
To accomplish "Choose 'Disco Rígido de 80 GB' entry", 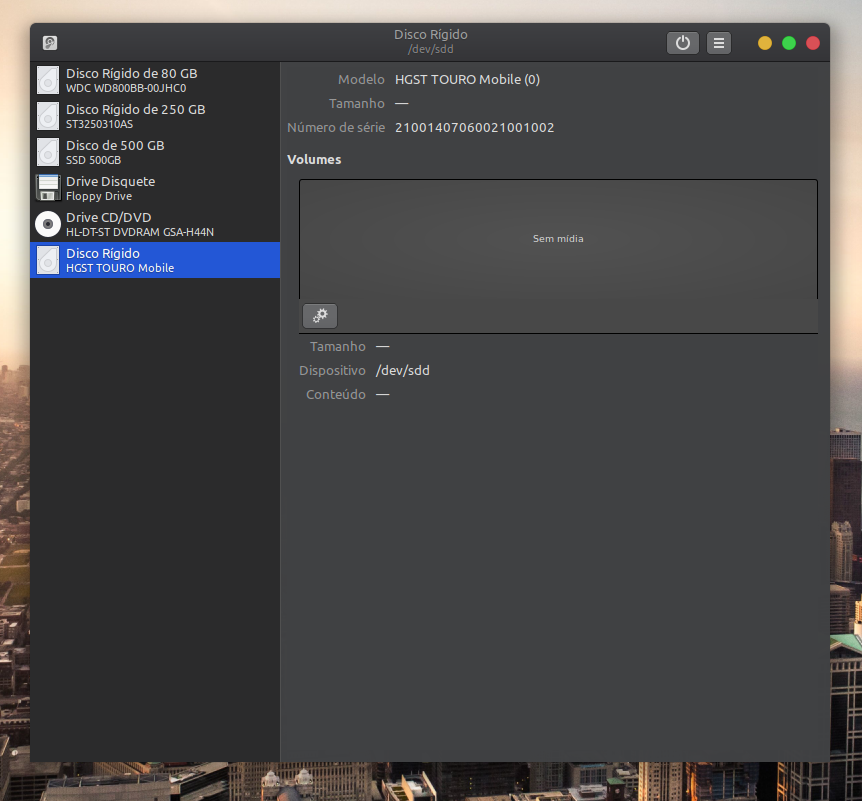I will tap(155, 80).
